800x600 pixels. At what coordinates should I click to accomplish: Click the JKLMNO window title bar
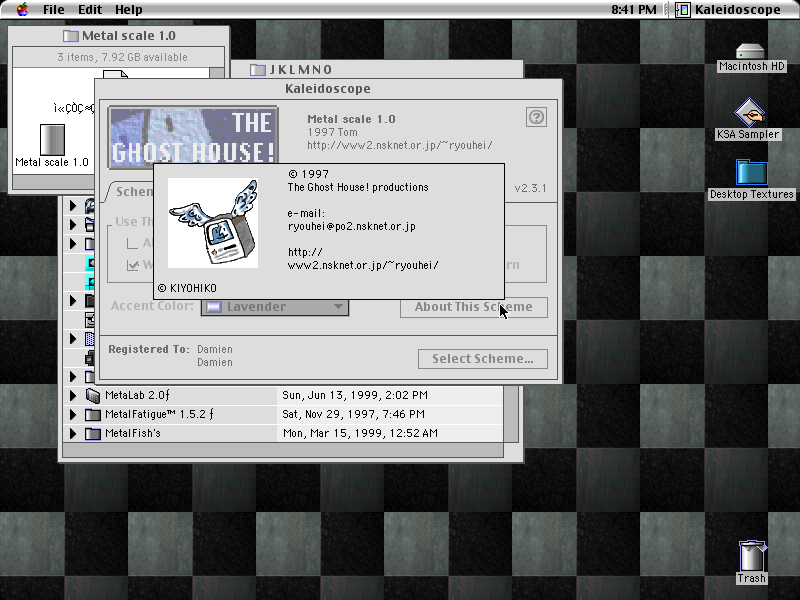(377, 69)
